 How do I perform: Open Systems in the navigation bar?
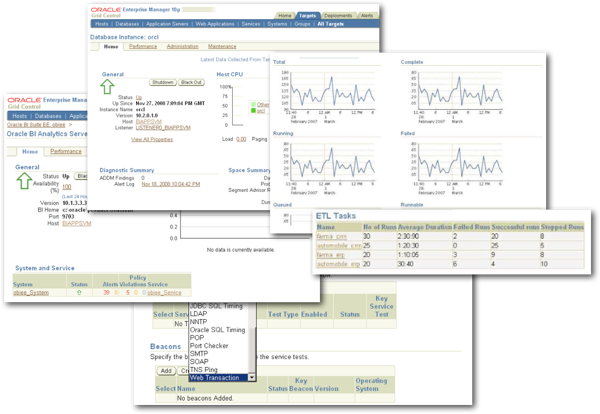point(277,24)
